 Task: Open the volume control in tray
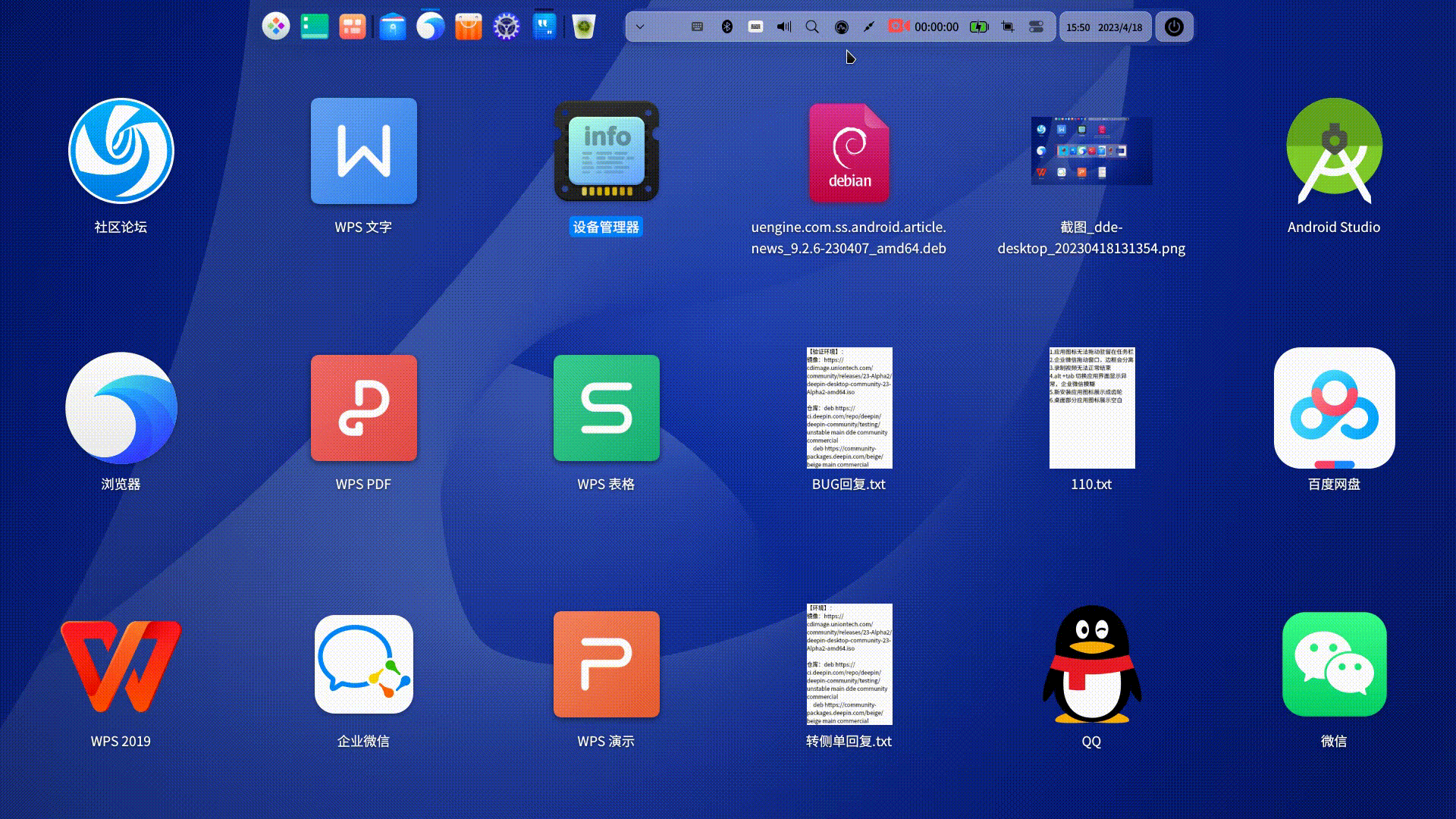click(x=784, y=27)
